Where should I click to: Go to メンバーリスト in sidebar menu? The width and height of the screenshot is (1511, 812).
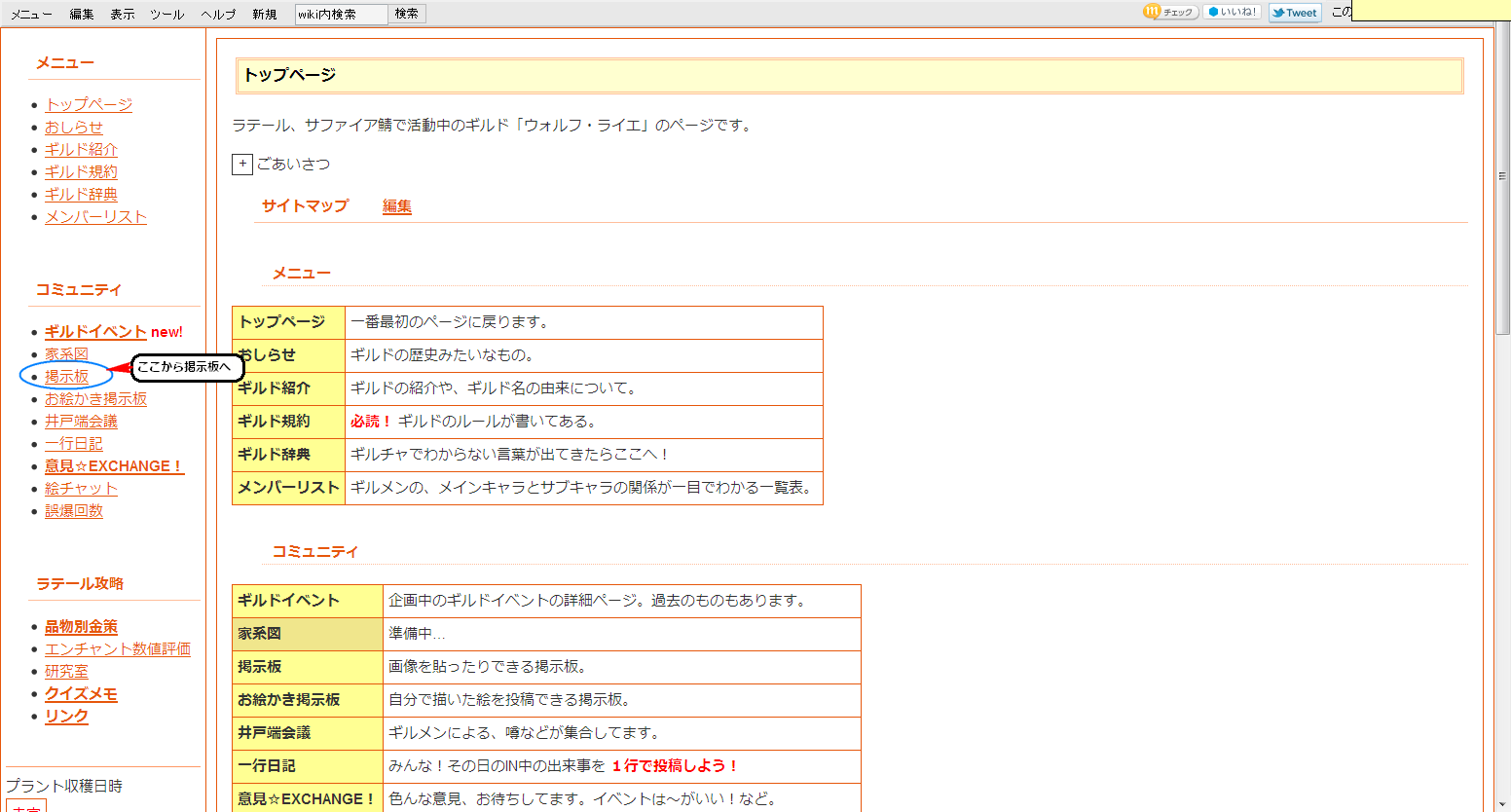95,217
